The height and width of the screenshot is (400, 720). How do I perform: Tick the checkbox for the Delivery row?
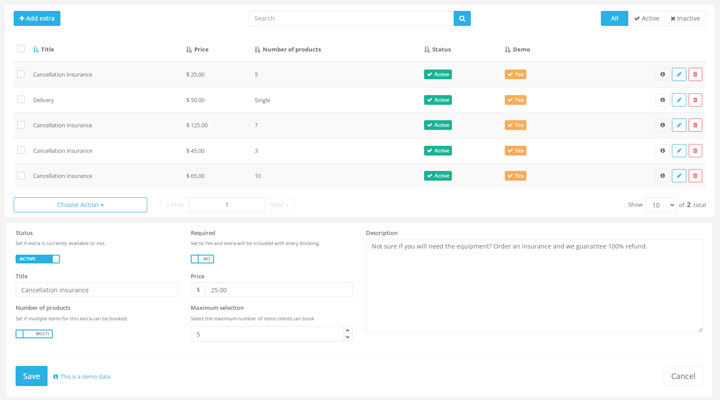coord(21,99)
